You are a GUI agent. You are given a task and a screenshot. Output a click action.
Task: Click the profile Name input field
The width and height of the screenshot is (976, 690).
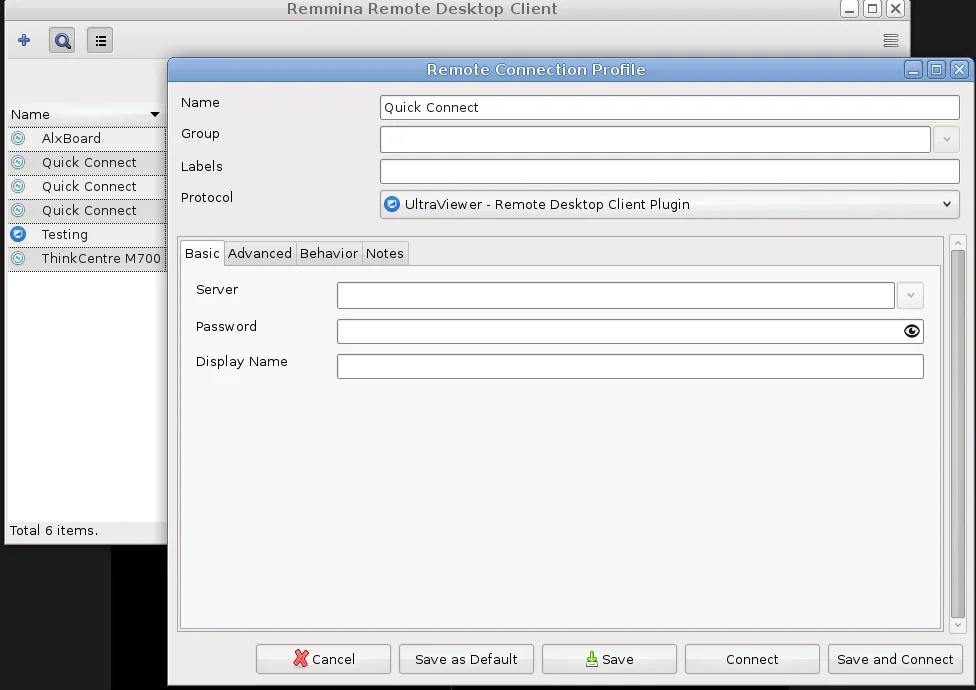[670, 107]
